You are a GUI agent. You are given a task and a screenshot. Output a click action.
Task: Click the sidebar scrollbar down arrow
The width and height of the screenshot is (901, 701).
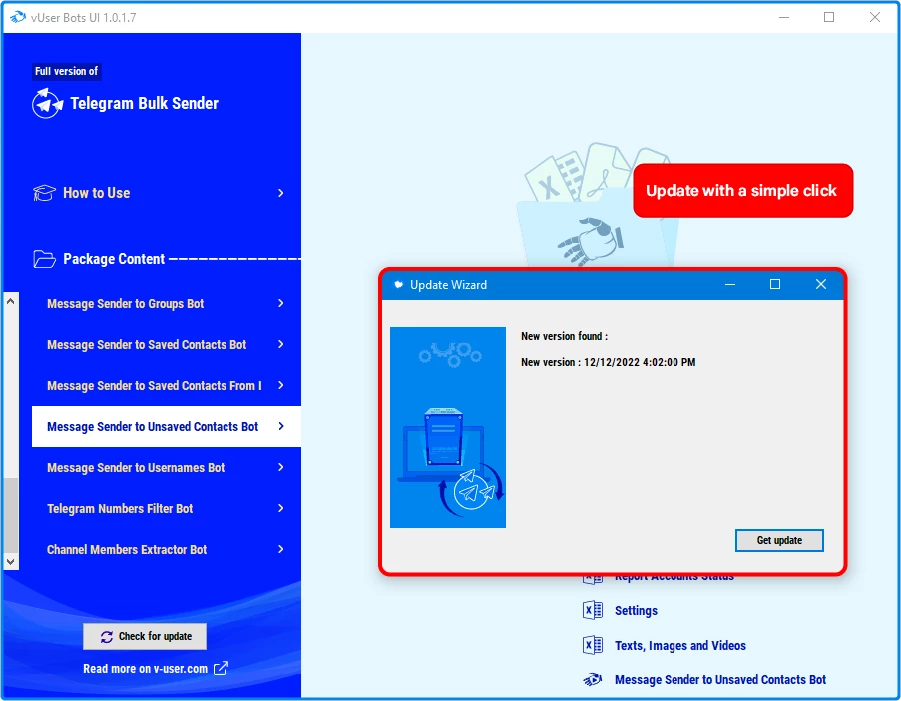[x=10, y=561]
